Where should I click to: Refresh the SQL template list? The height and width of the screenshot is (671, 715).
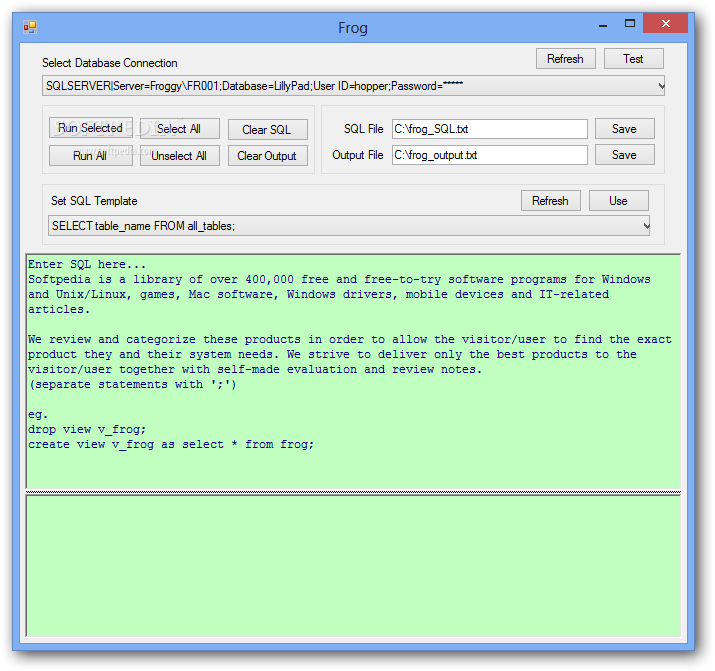[x=551, y=201]
